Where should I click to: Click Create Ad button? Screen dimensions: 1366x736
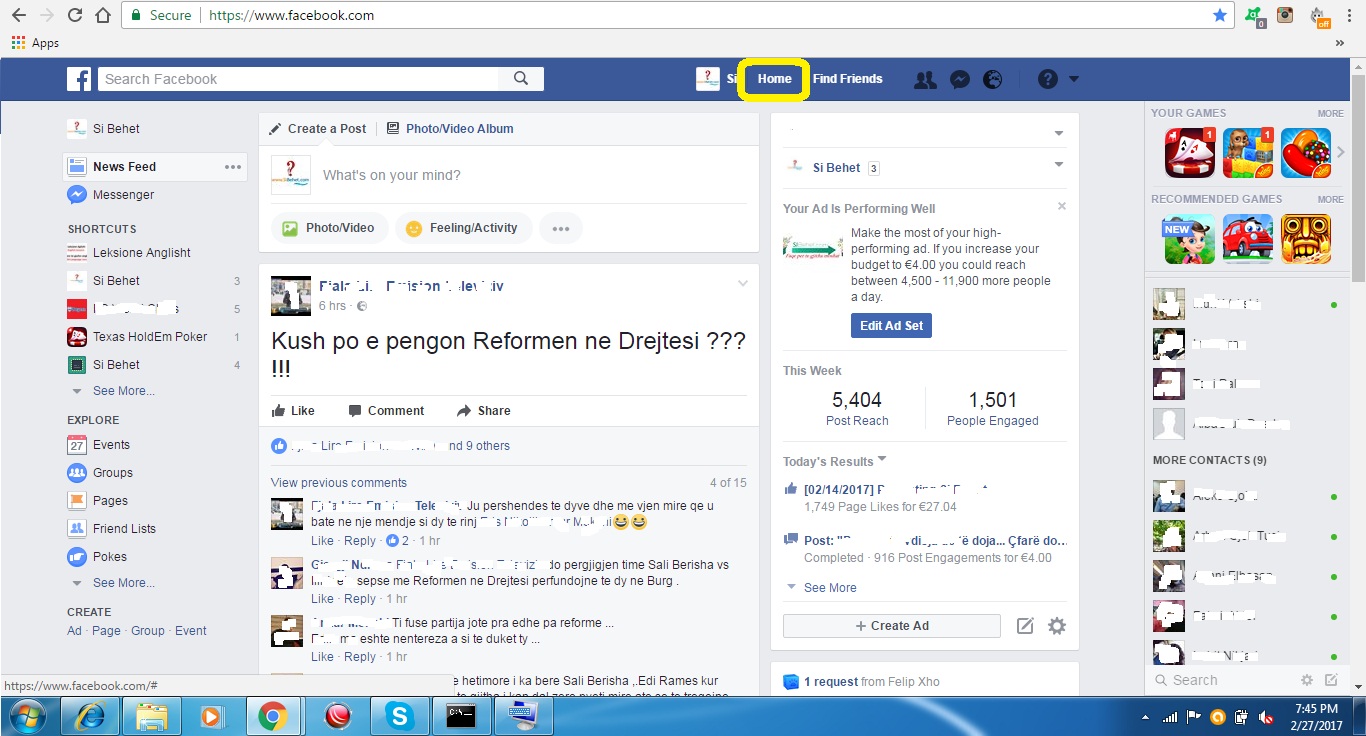click(x=892, y=626)
